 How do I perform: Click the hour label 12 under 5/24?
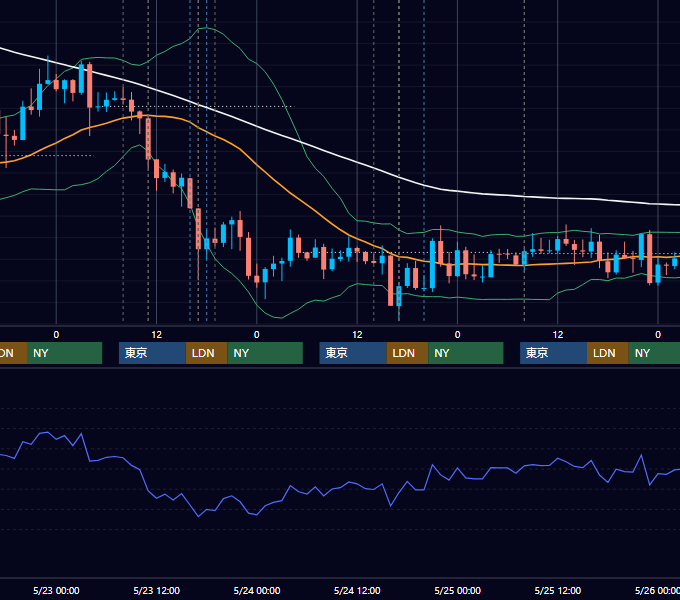click(357, 335)
